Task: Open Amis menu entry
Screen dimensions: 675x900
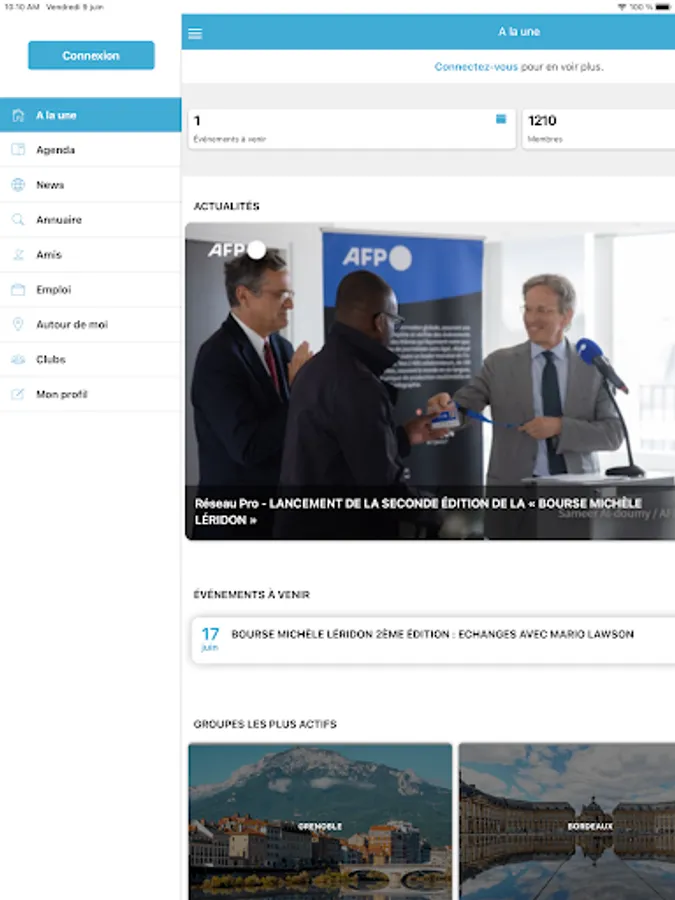Action: [x=91, y=255]
